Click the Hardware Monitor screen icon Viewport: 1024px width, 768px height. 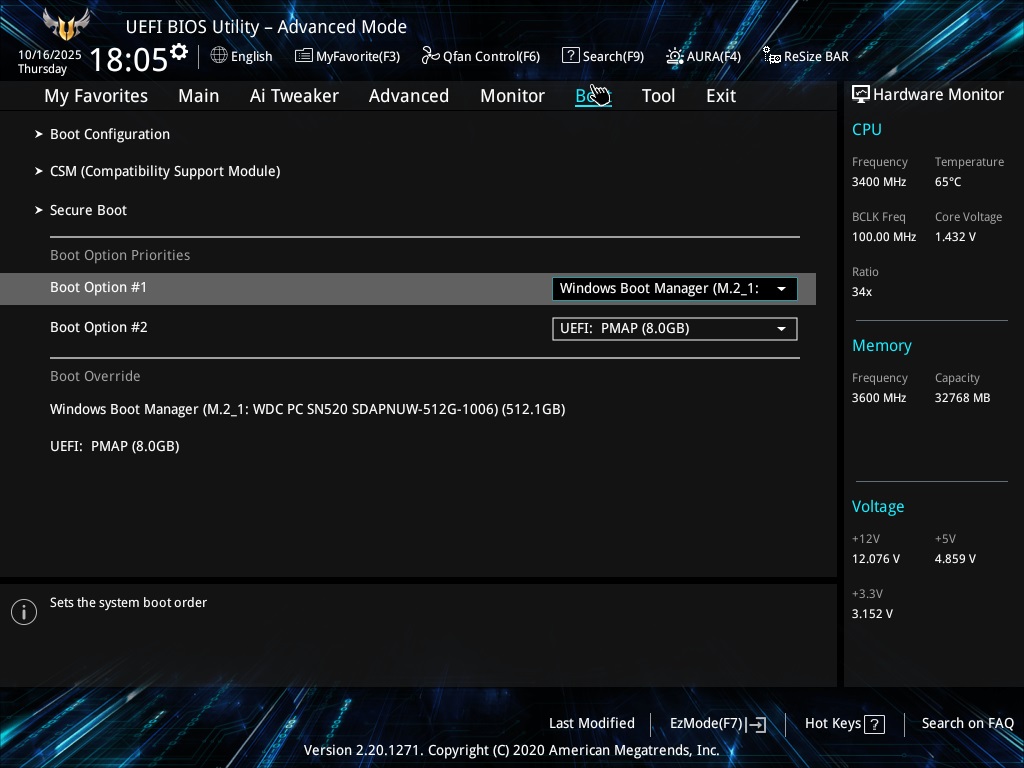pos(861,95)
